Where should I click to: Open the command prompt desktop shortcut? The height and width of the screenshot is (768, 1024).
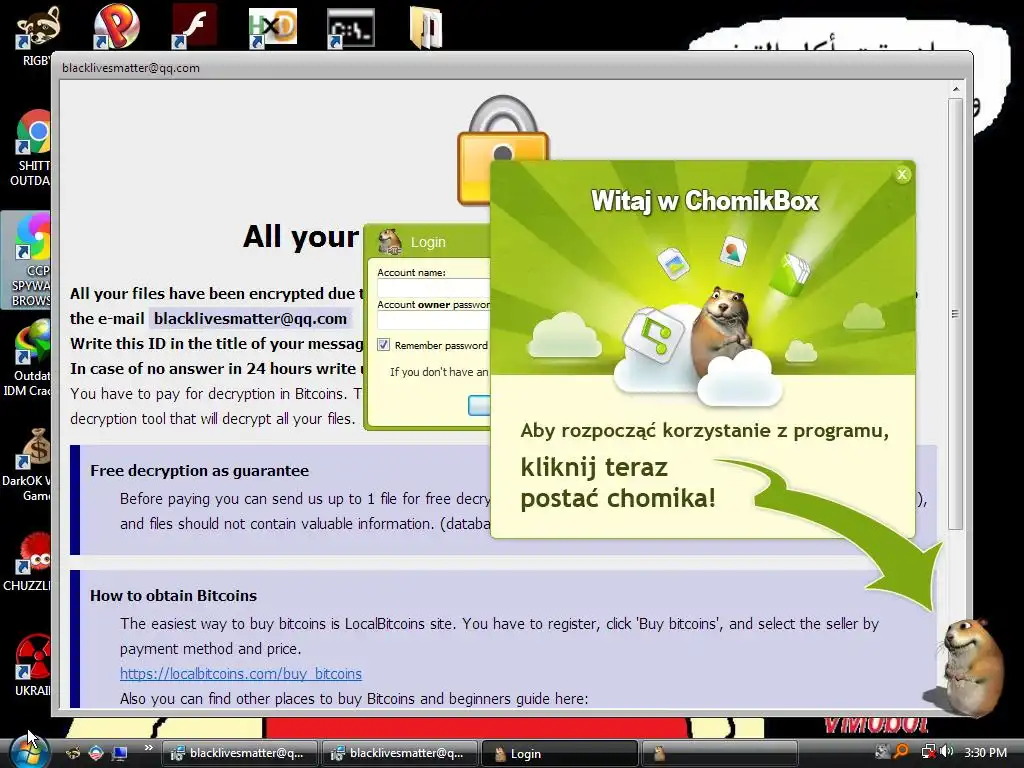tap(351, 28)
